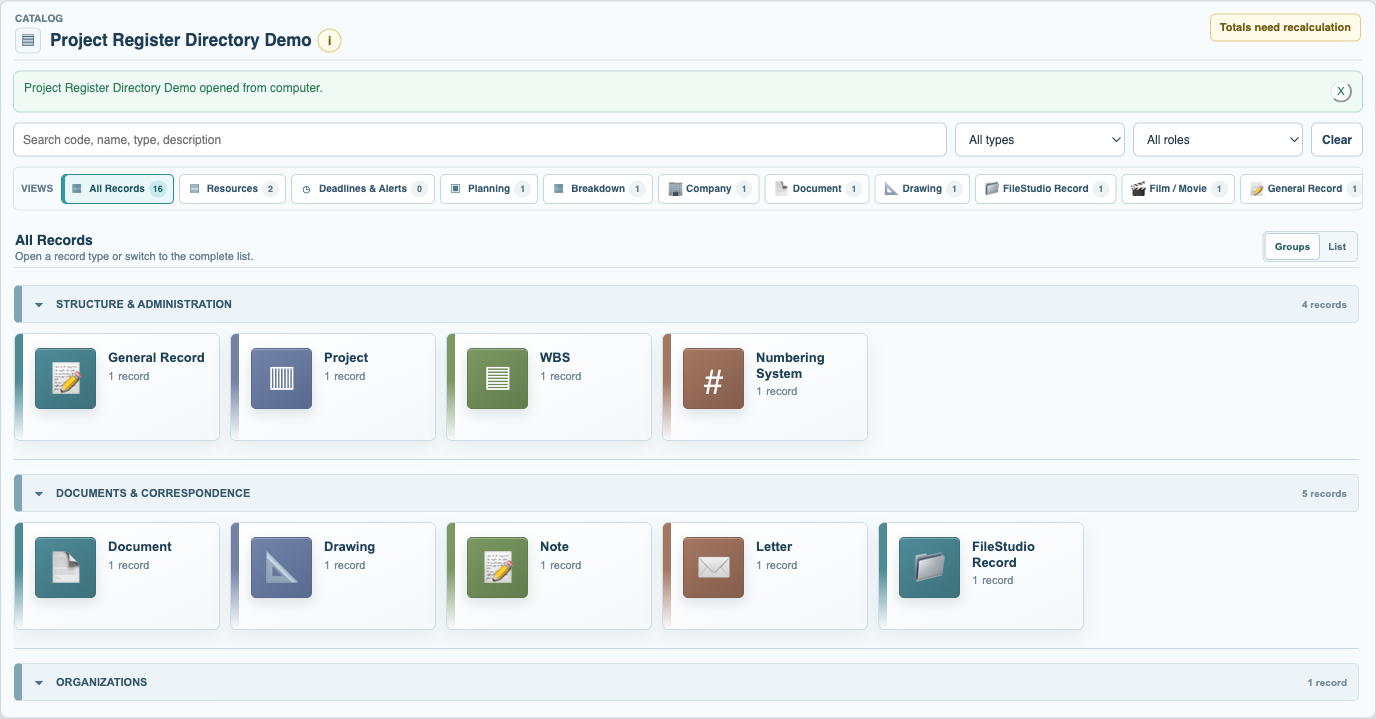Open the info icon next to Project Register Directory Demo
Viewport: 1376px width, 719px height.
[329, 41]
